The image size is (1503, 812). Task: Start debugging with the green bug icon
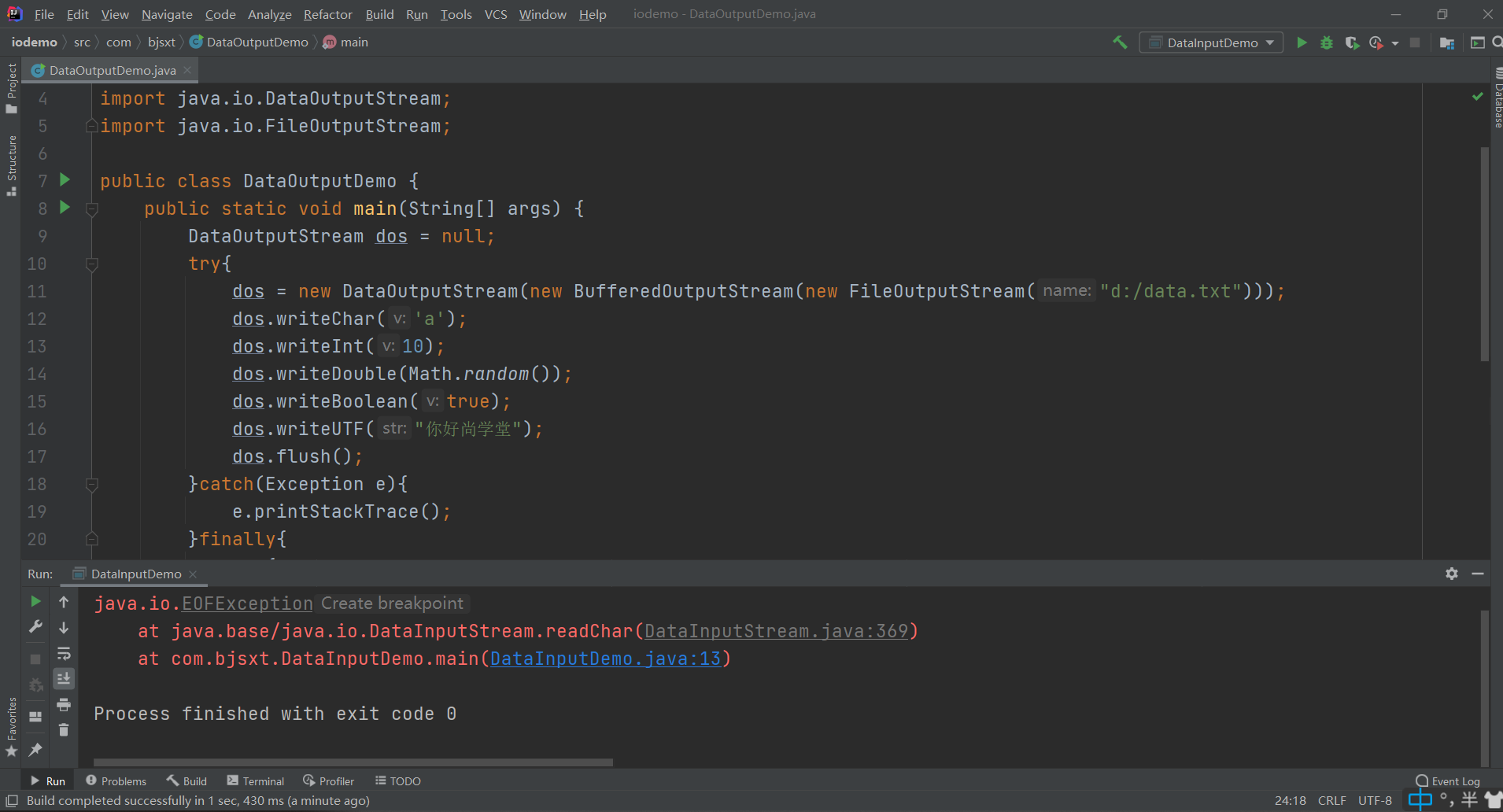tap(1327, 42)
